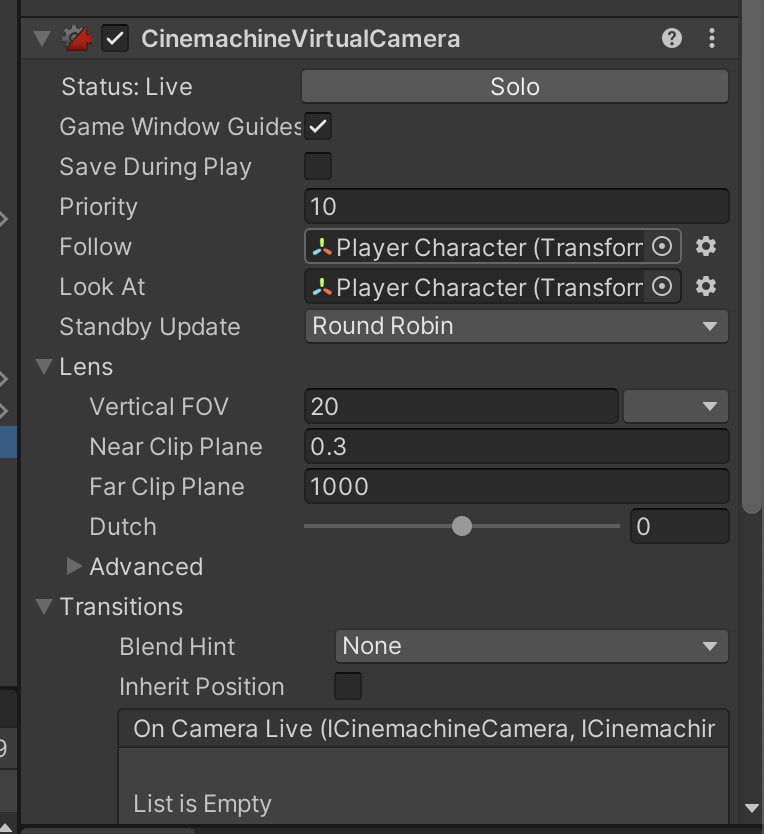The height and width of the screenshot is (834, 764).
Task: Open object picker for Look At field
Action: (662, 287)
